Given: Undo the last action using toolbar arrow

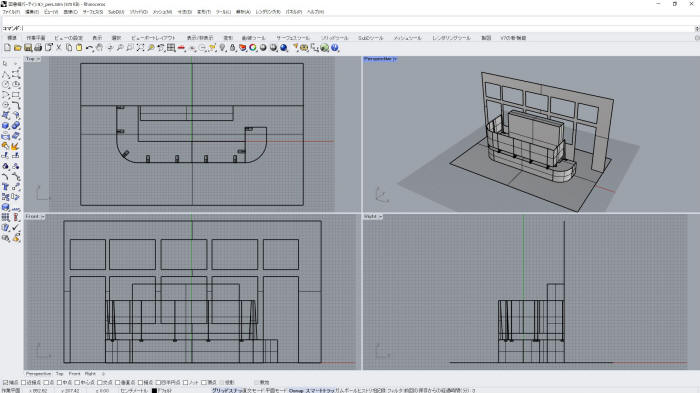Looking at the screenshot, I should click(89, 47).
